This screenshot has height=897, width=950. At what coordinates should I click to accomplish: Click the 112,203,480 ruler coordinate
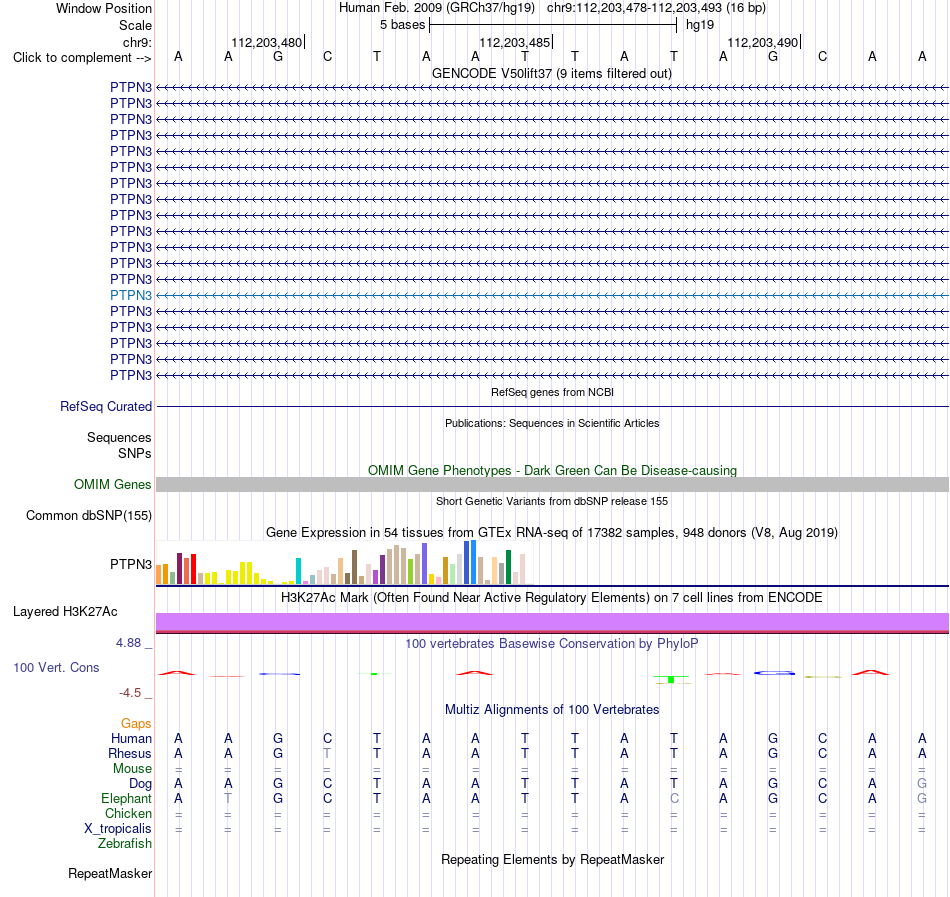pos(267,42)
